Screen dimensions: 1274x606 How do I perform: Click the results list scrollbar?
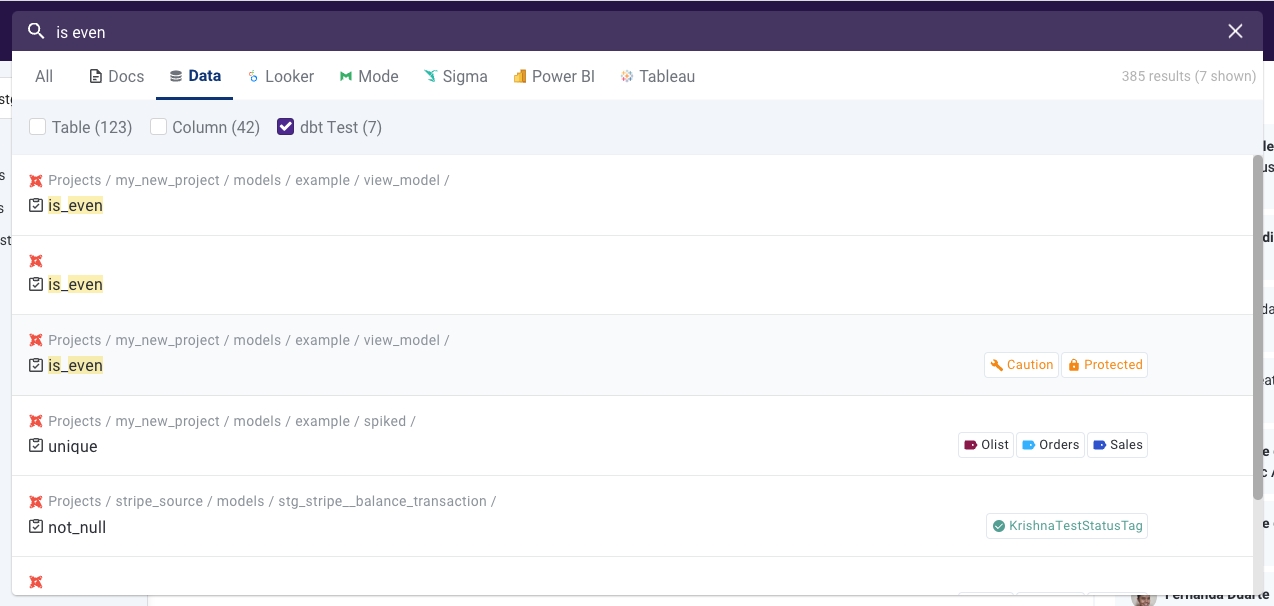click(1257, 330)
